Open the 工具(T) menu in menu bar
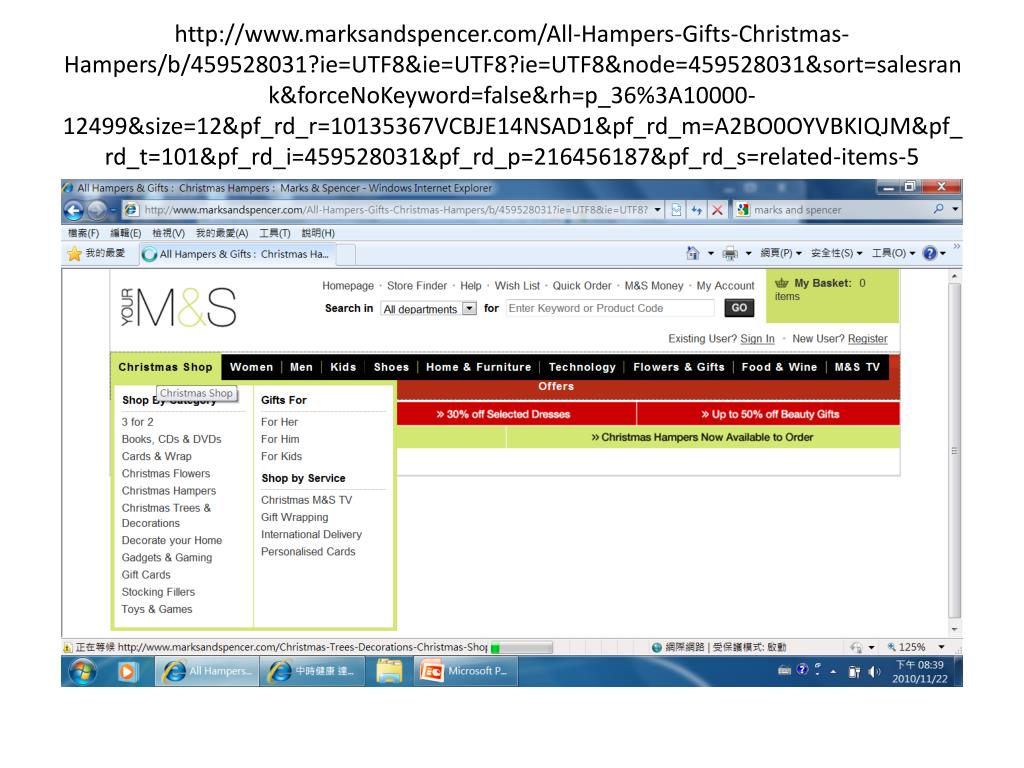 [275, 233]
